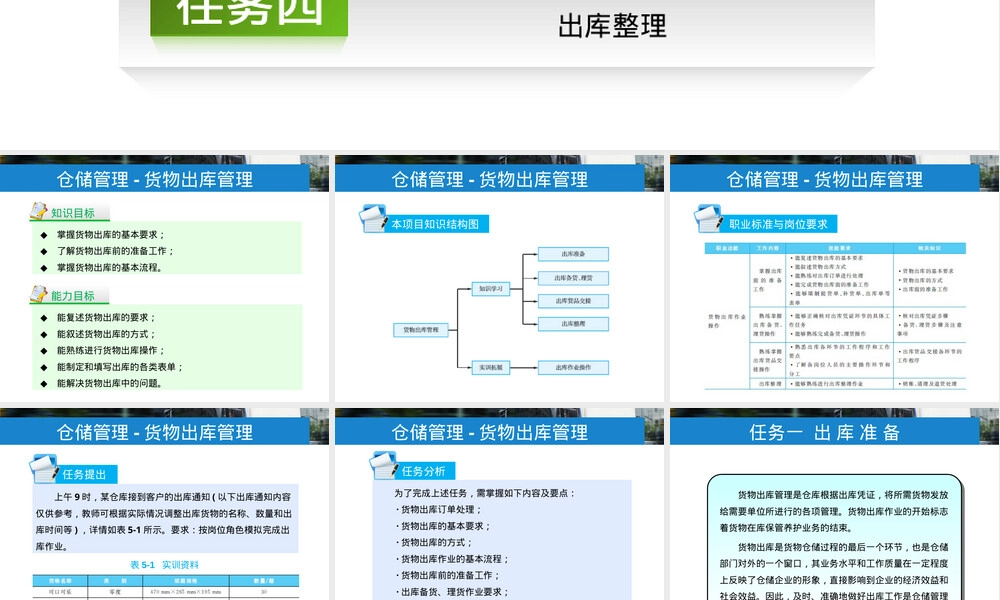
Task: Click the blue header above 任务分析 slide
Action: coord(490,432)
